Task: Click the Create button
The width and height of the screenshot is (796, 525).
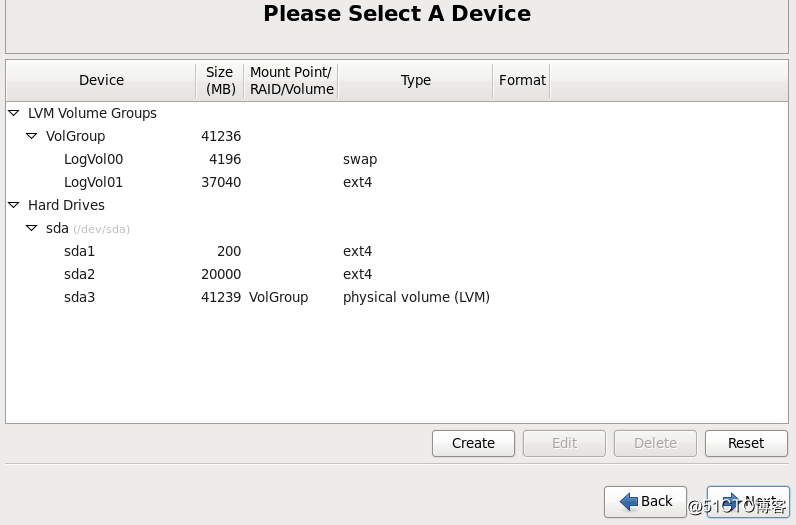Action: pos(473,443)
